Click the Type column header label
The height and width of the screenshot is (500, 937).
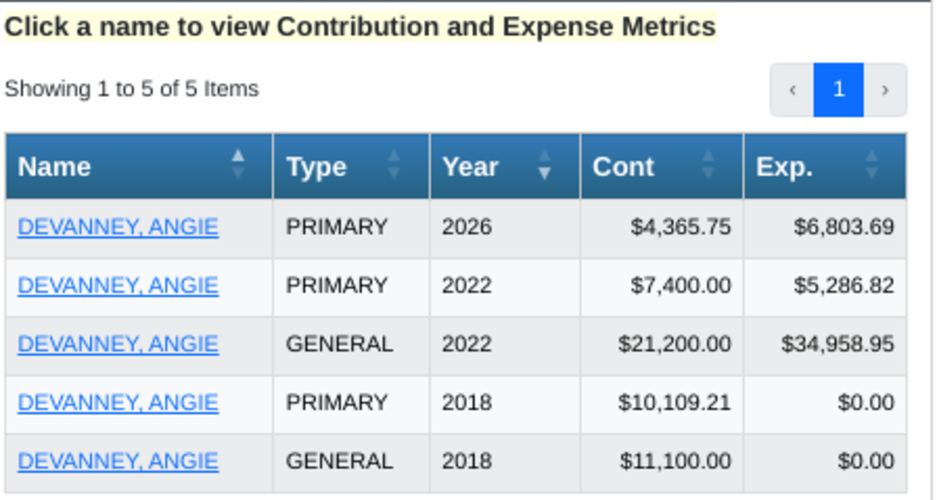(316, 167)
